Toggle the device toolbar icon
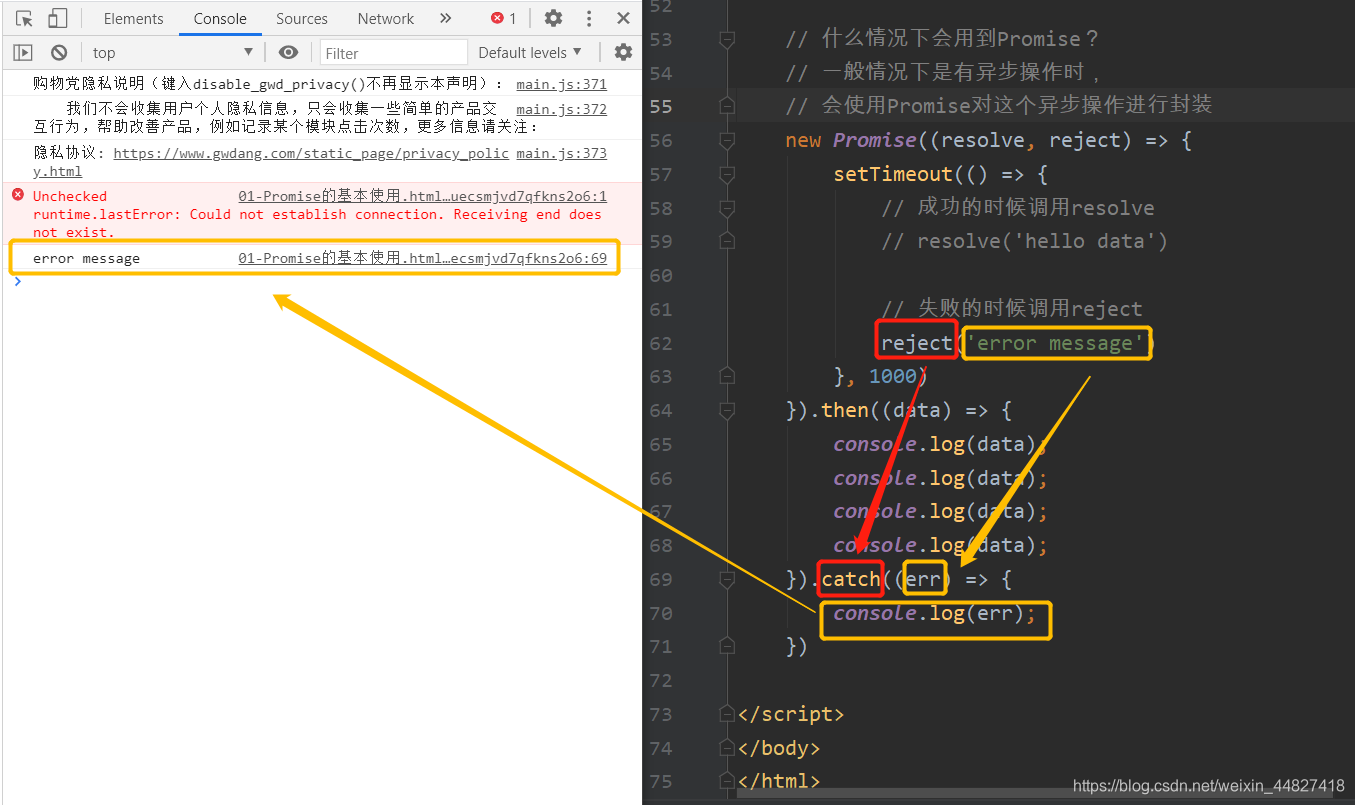Image resolution: width=1355 pixels, height=805 pixels. pyautogui.click(x=57, y=18)
